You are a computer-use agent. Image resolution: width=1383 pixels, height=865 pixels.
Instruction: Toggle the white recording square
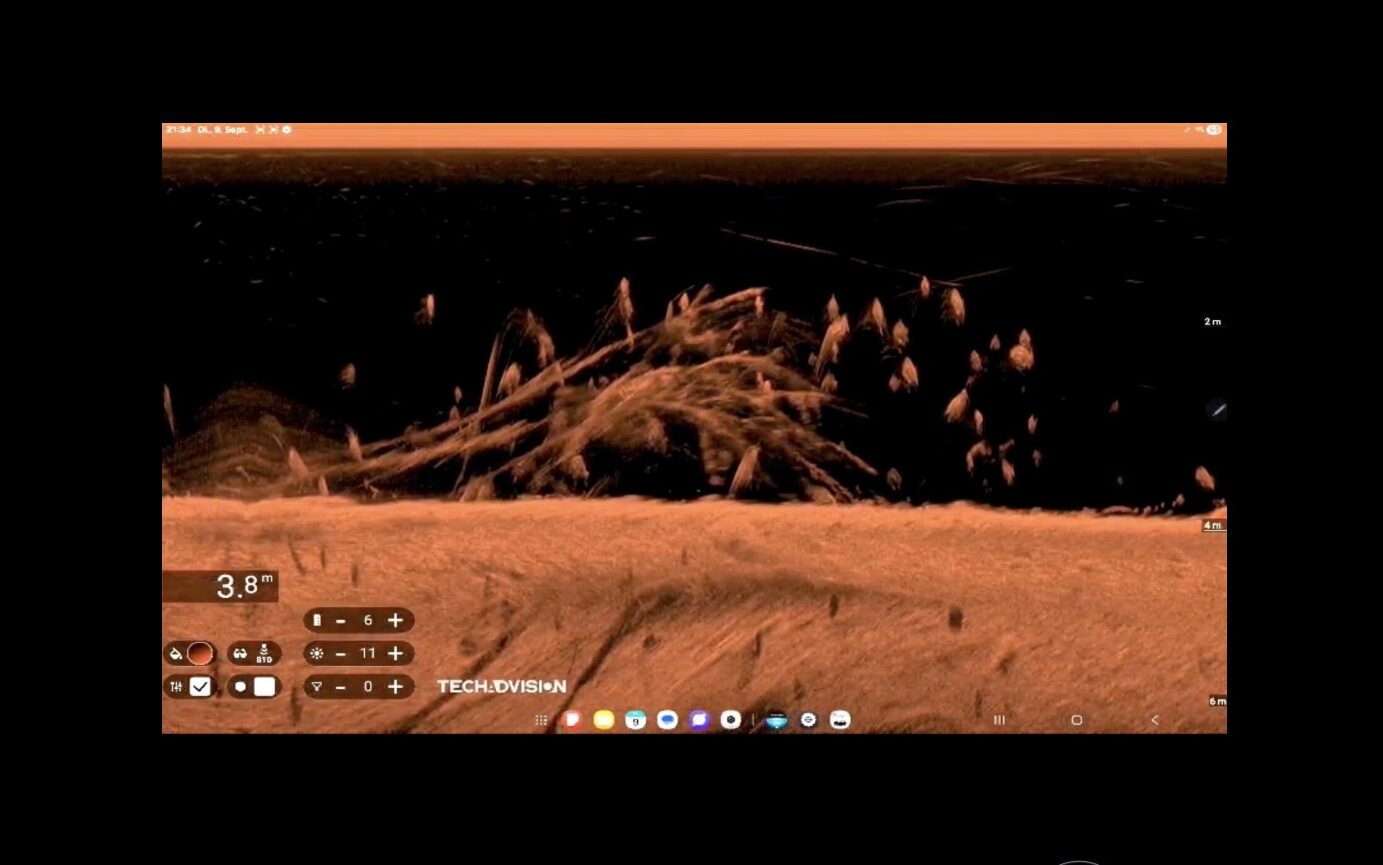pyautogui.click(x=264, y=687)
